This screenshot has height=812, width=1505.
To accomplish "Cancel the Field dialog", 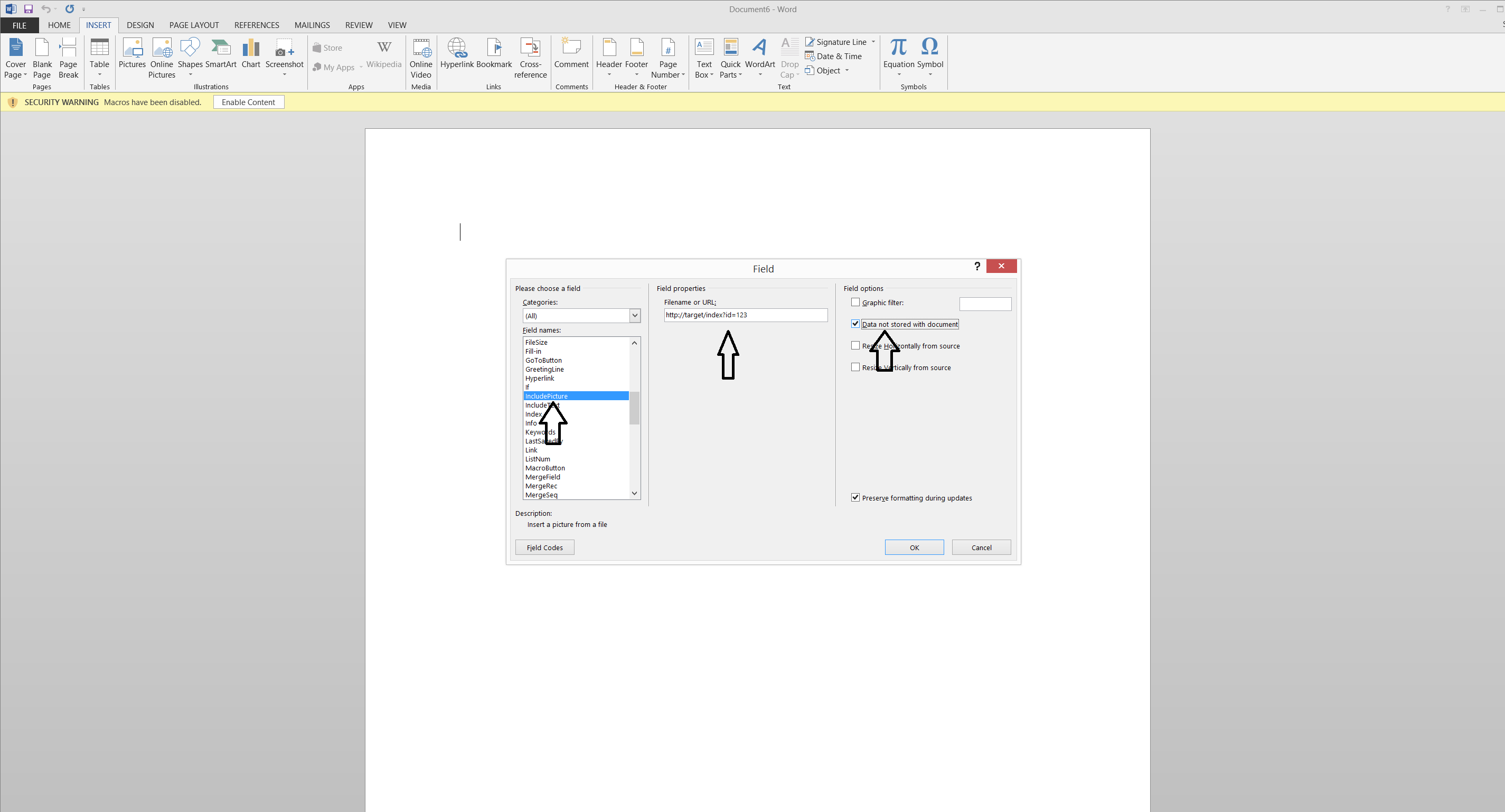I will [981, 547].
